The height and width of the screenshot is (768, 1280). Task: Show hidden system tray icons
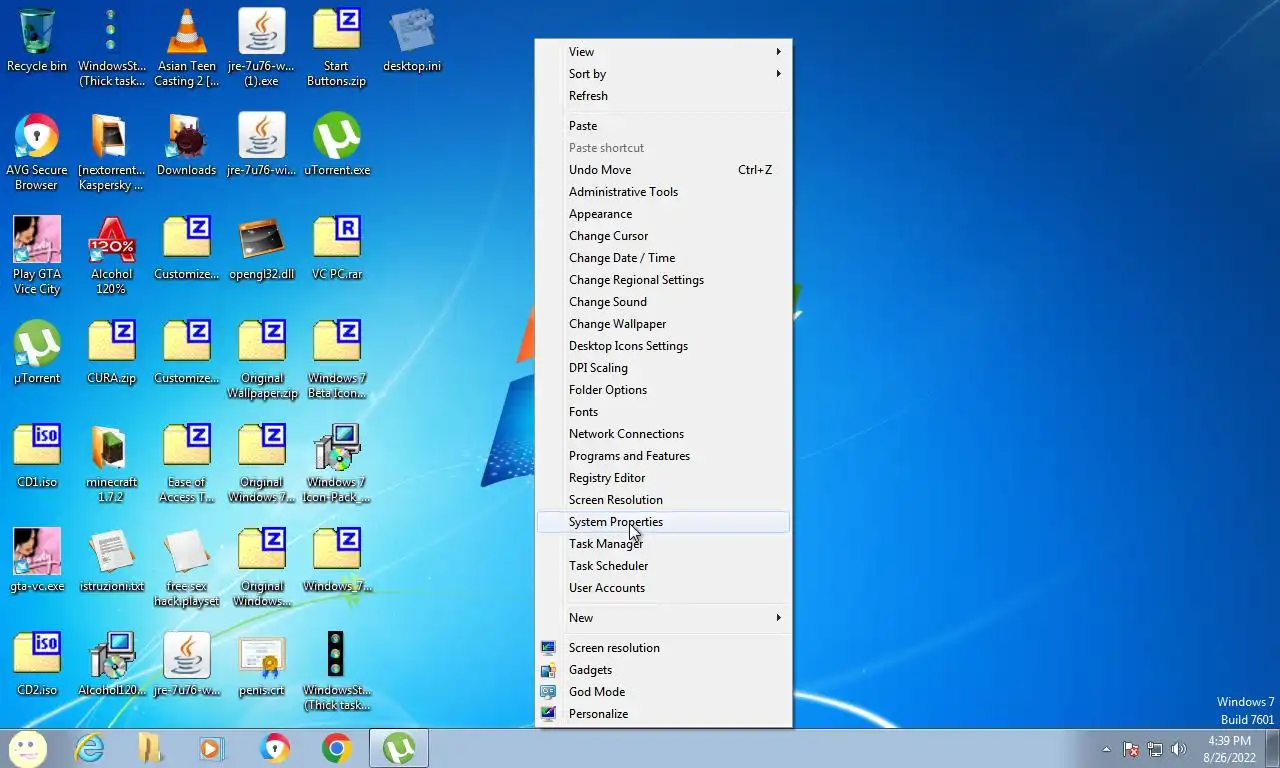pos(1106,749)
